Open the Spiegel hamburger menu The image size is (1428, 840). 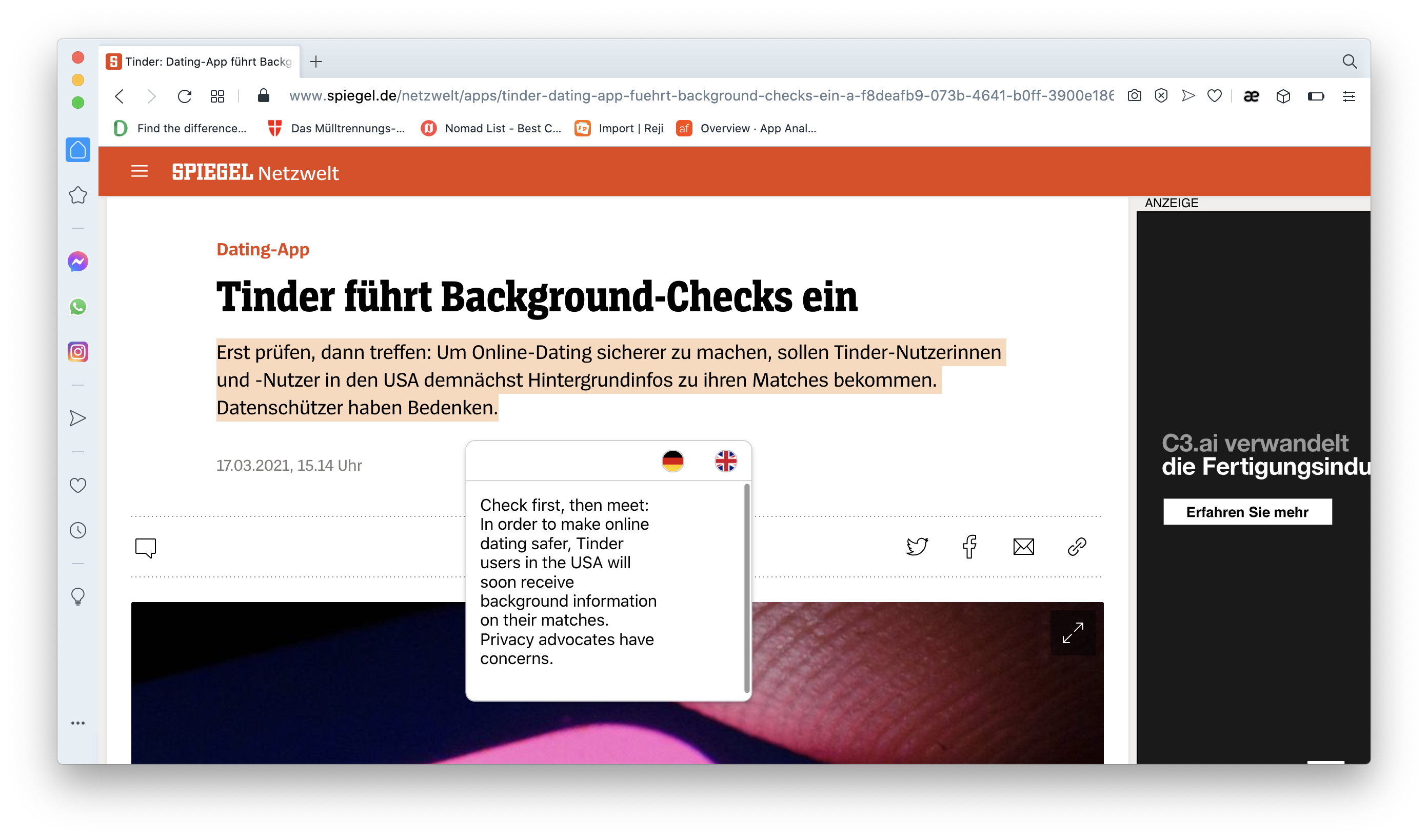[140, 171]
